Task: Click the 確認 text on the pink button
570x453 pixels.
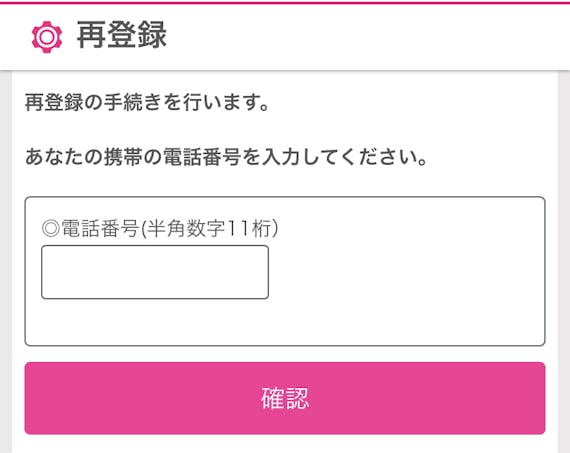Action: point(285,398)
